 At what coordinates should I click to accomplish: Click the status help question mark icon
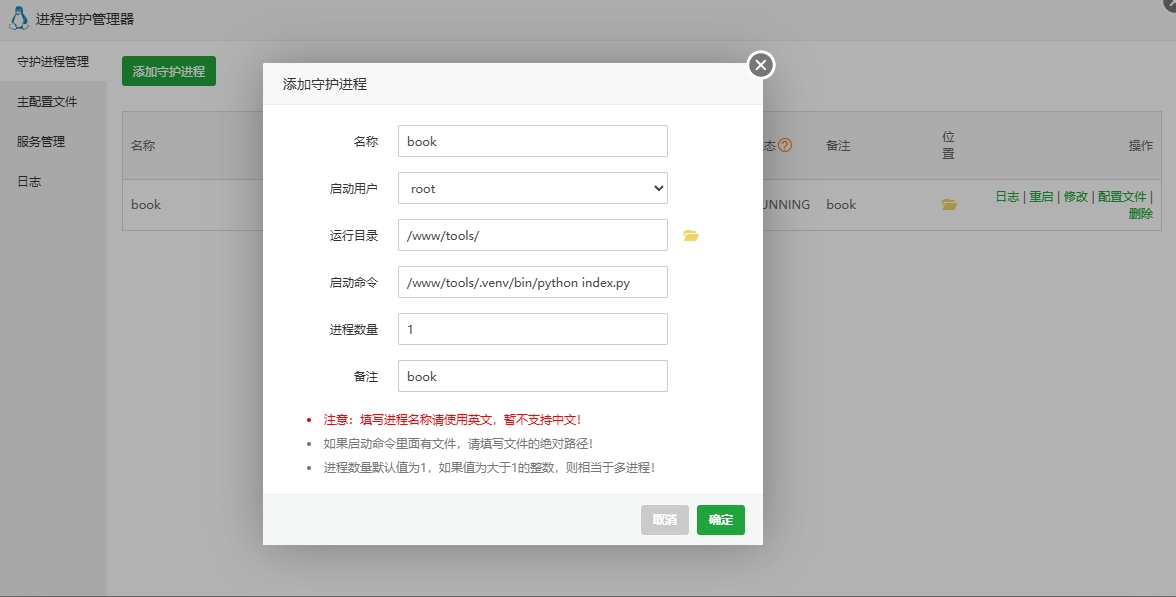pos(785,145)
